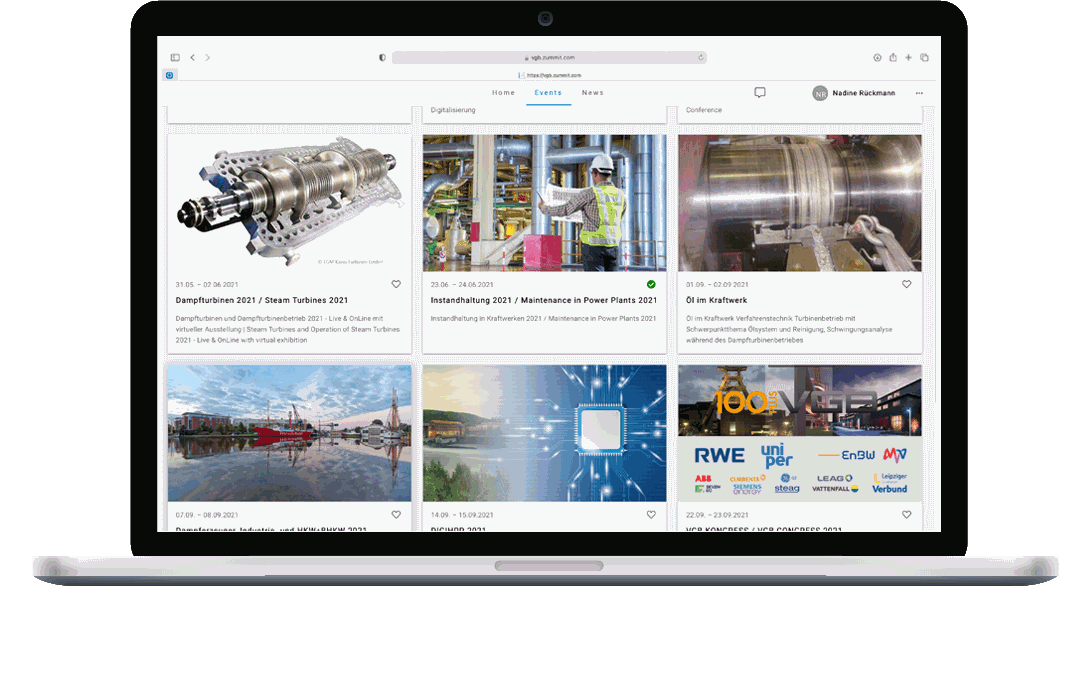Viewport: 1091px width, 674px height.
Task: Open a new tab with plus icon
Action: pos(909,58)
